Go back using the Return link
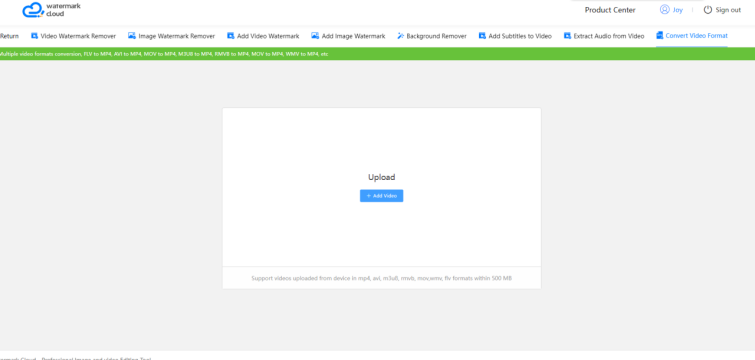 coord(9,36)
